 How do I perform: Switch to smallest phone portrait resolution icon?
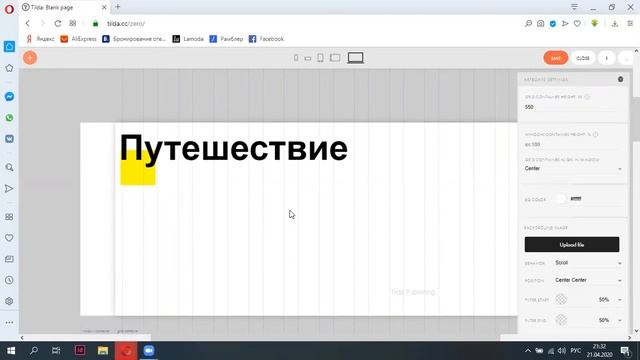[x=296, y=58]
